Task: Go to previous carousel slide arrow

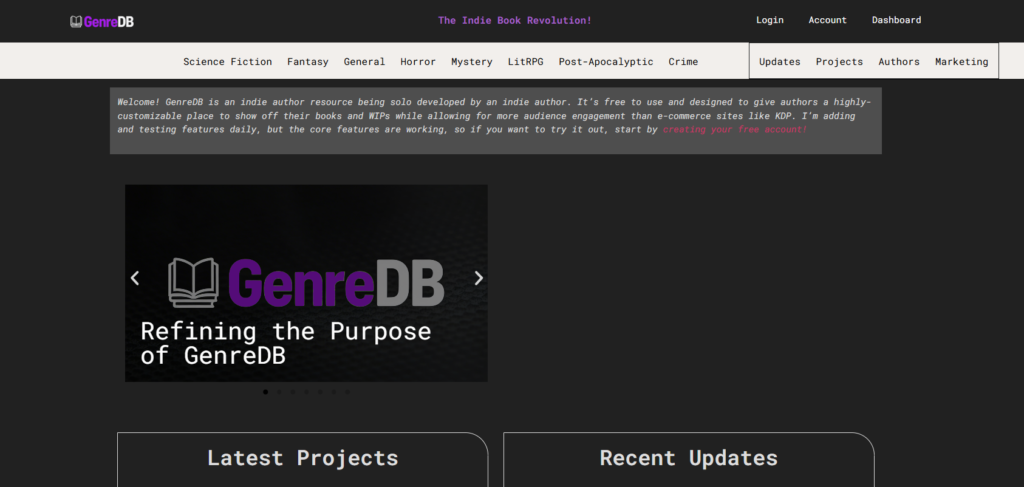Action: (135, 278)
